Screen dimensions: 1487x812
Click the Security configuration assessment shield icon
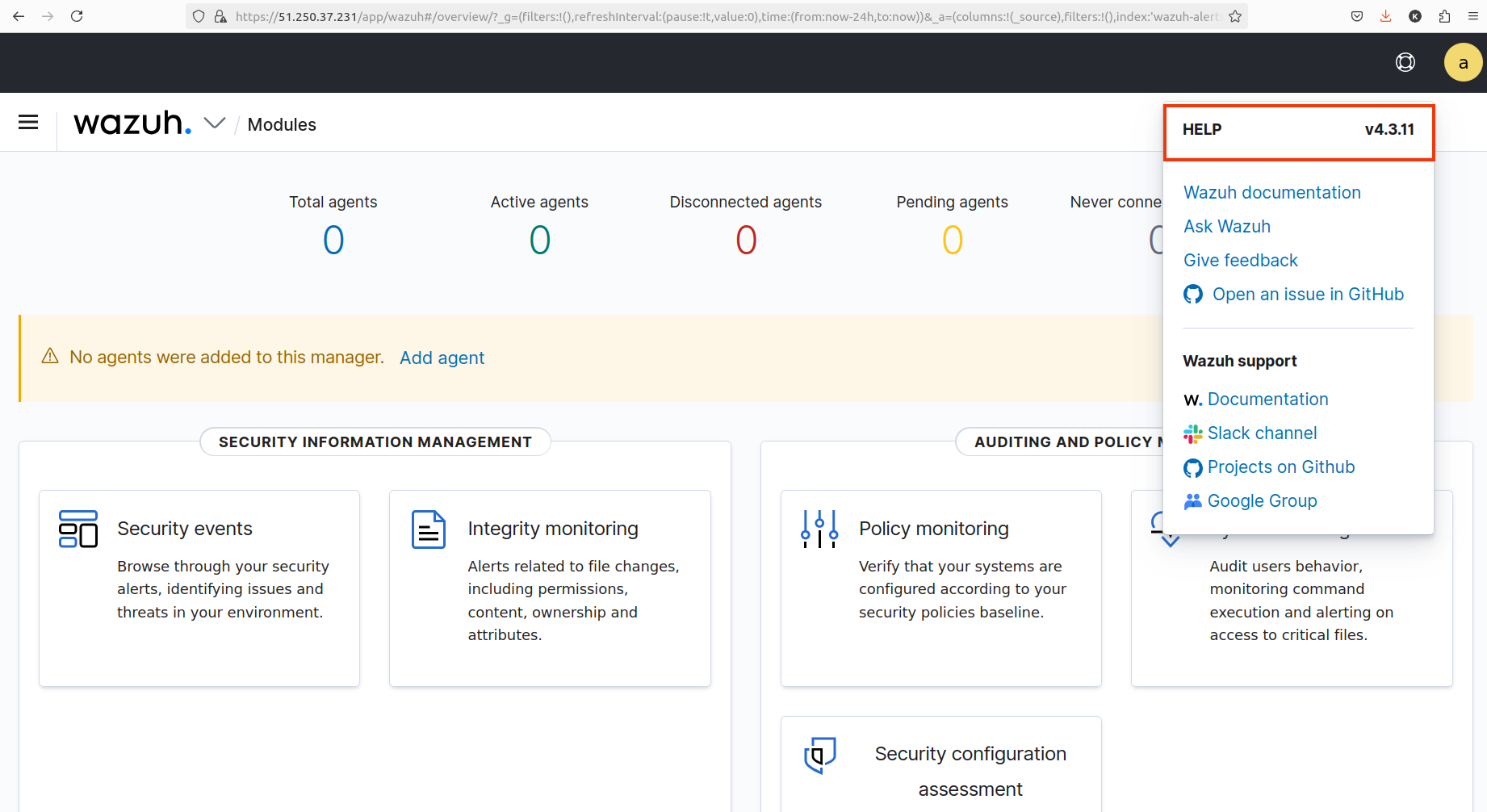pos(819,755)
